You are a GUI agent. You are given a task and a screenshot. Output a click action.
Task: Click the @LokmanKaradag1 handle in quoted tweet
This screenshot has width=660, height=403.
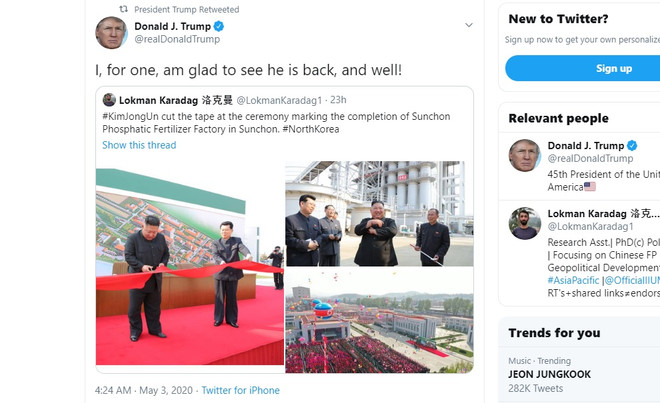279,100
